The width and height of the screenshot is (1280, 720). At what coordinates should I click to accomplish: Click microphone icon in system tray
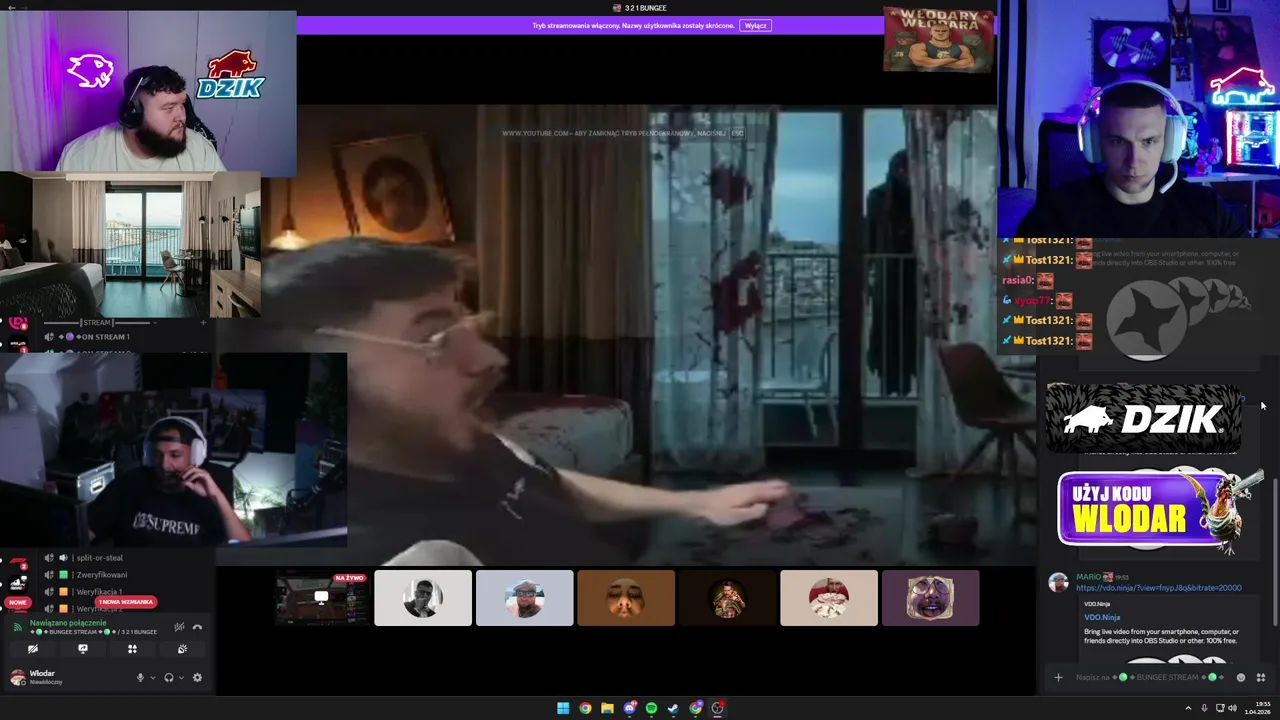[x=1204, y=708]
